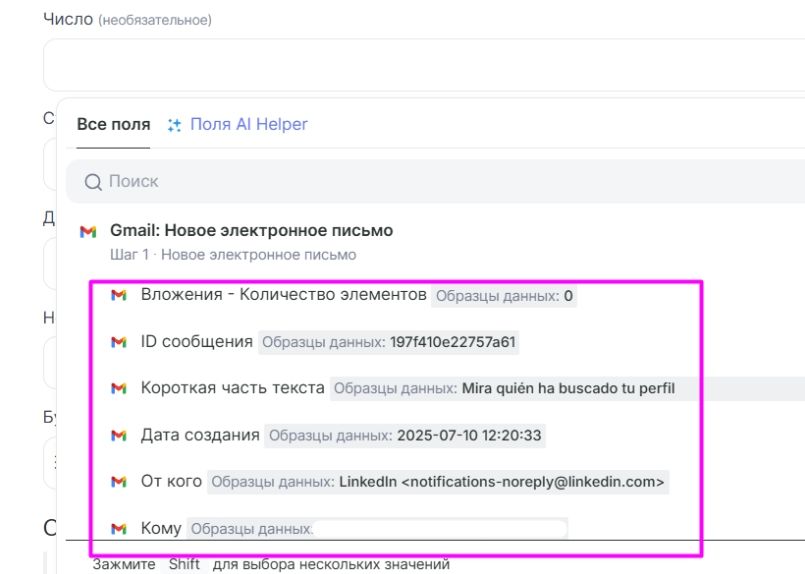Collapse the Gmail: Новое электронное письмо group
The width and height of the screenshot is (805, 574).
[x=251, y=231]
